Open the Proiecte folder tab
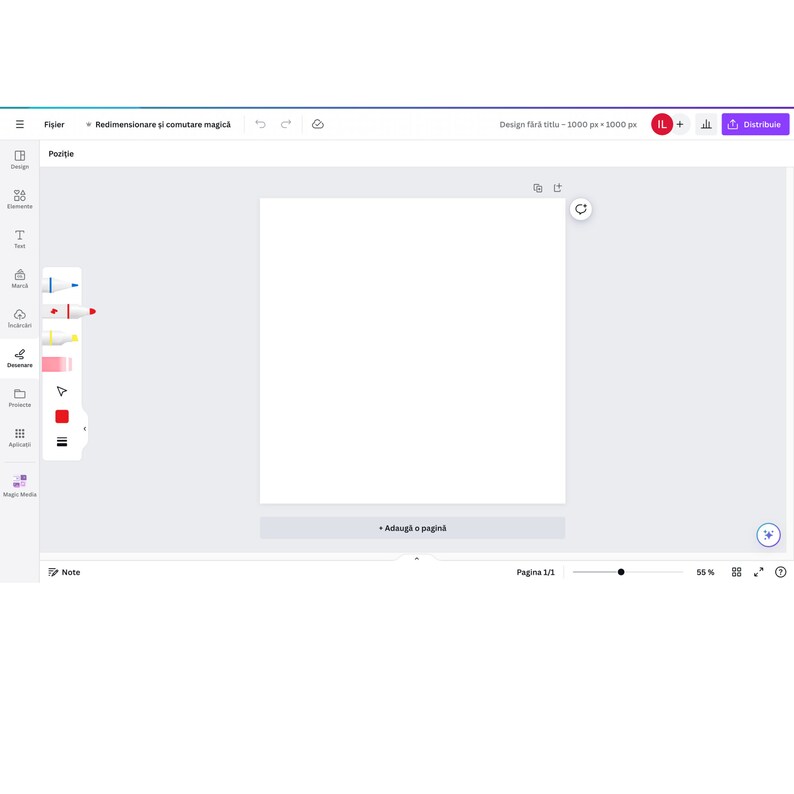The image size is (794, 794). (20, 398)
